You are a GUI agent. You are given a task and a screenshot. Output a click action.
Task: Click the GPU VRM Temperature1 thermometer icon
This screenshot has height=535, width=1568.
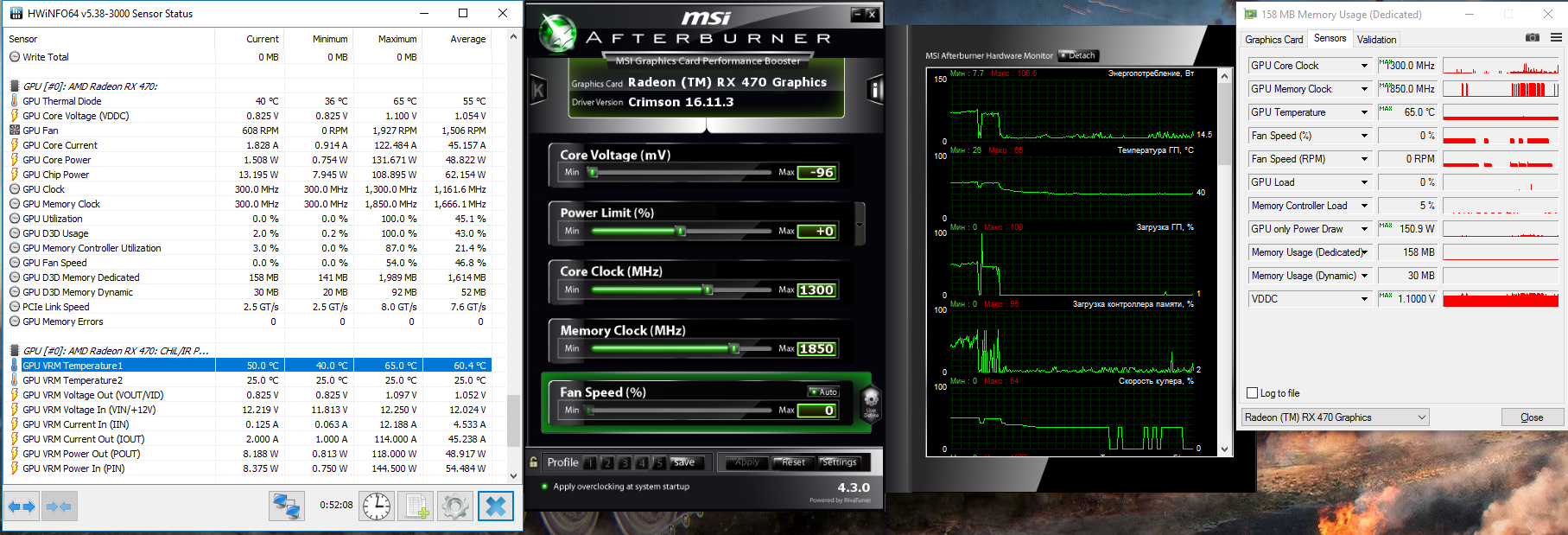[15, 366]
